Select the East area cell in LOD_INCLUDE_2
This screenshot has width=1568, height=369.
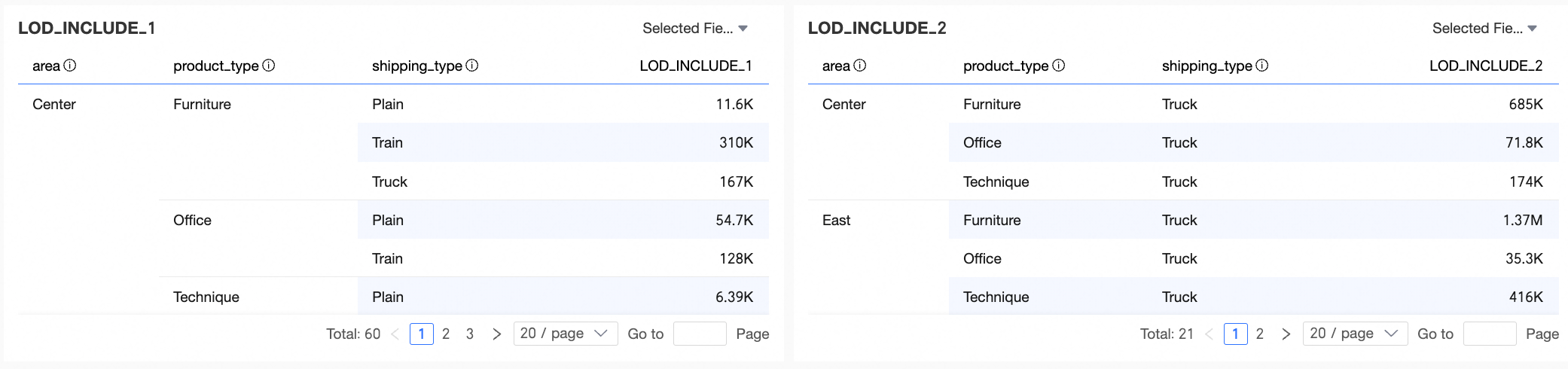836,220
